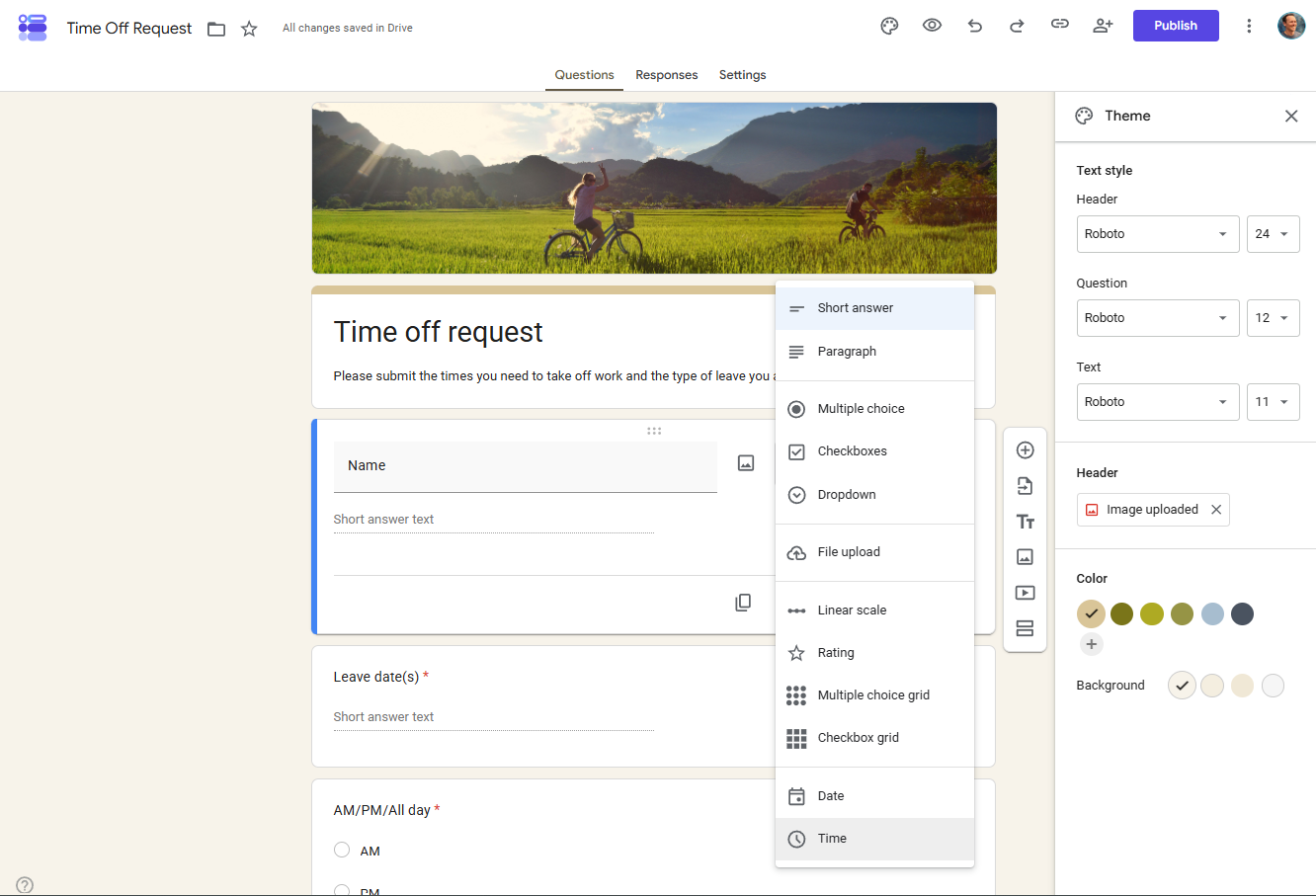
Task: Add a new question to the form
Action: 1026,450
